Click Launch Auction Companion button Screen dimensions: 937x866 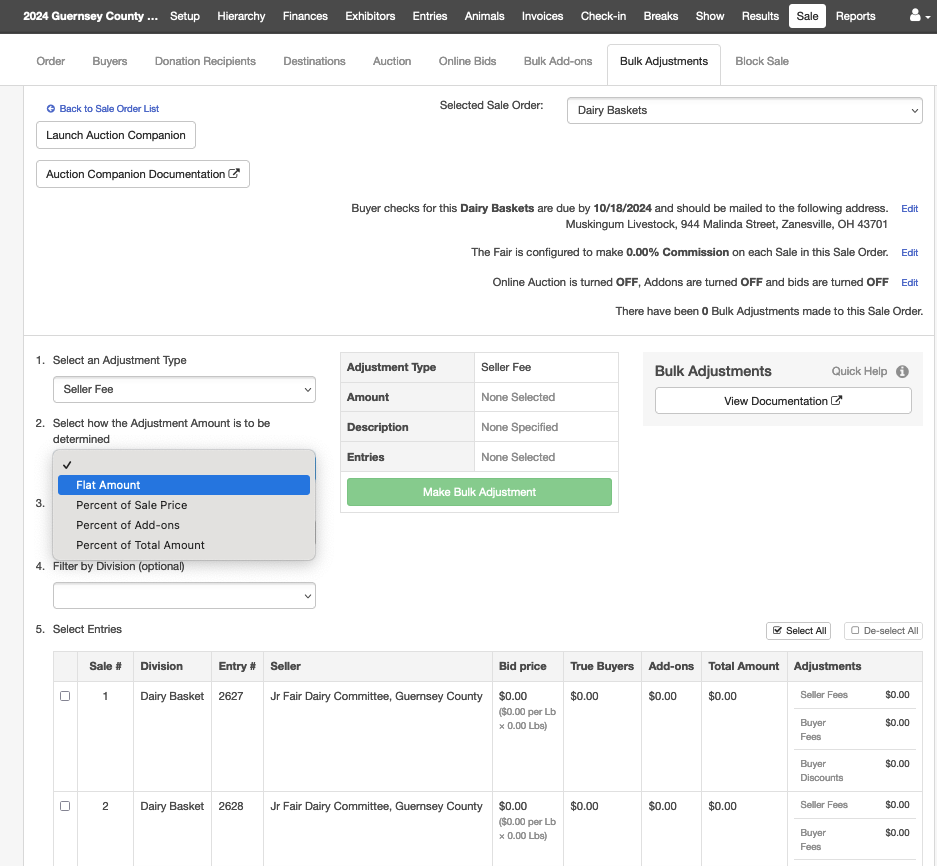click(116, 135)
